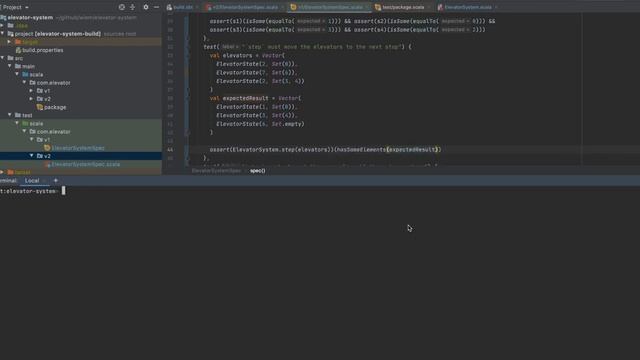Select the Local terminal tab
The width and height of the screenshot is (640, 360).
click(32, 180)
